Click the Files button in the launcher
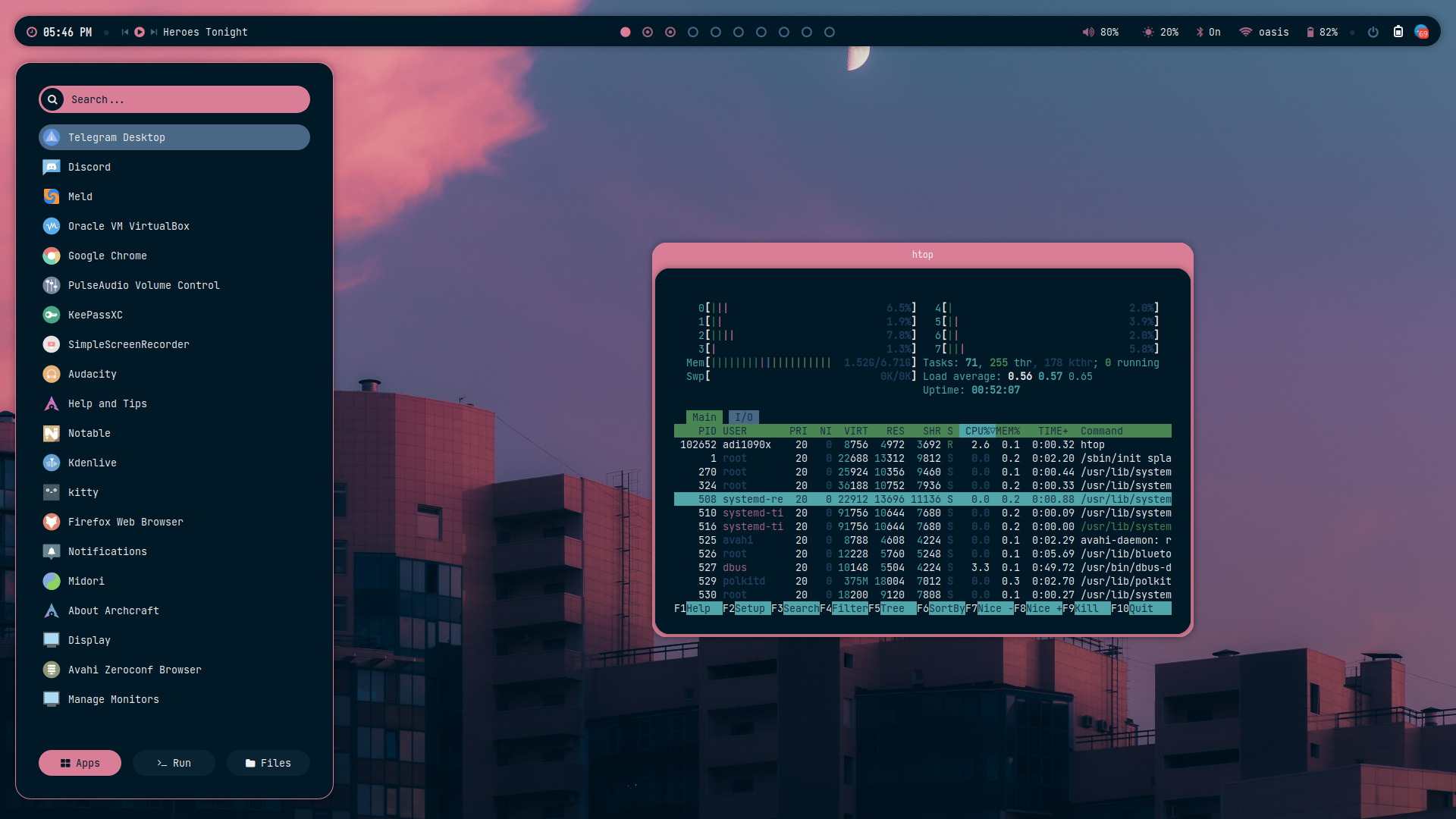 pos(268,763)
